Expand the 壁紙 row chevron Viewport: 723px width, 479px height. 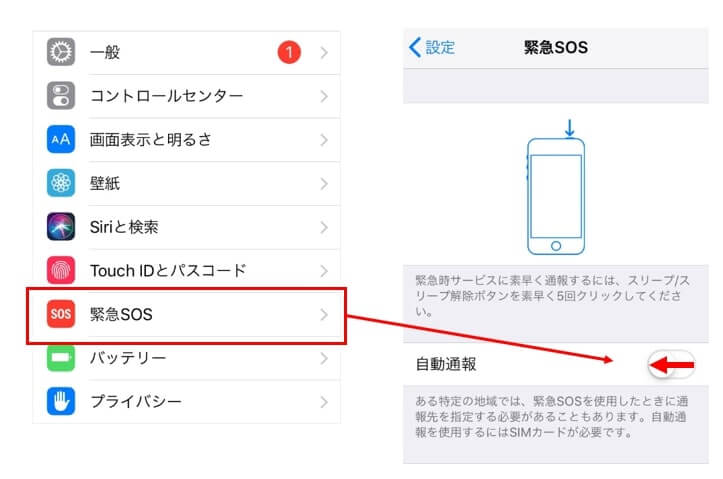click(x=324, y=183)
